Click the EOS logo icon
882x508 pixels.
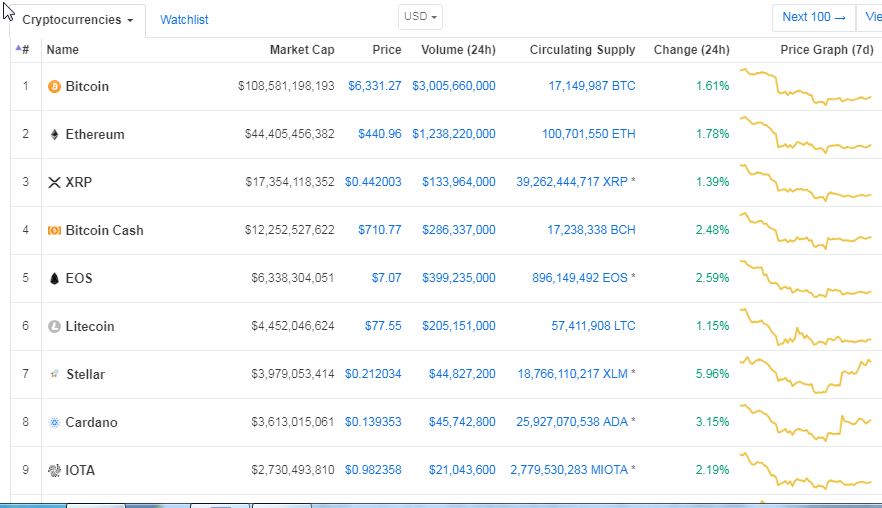pos(54,278)
